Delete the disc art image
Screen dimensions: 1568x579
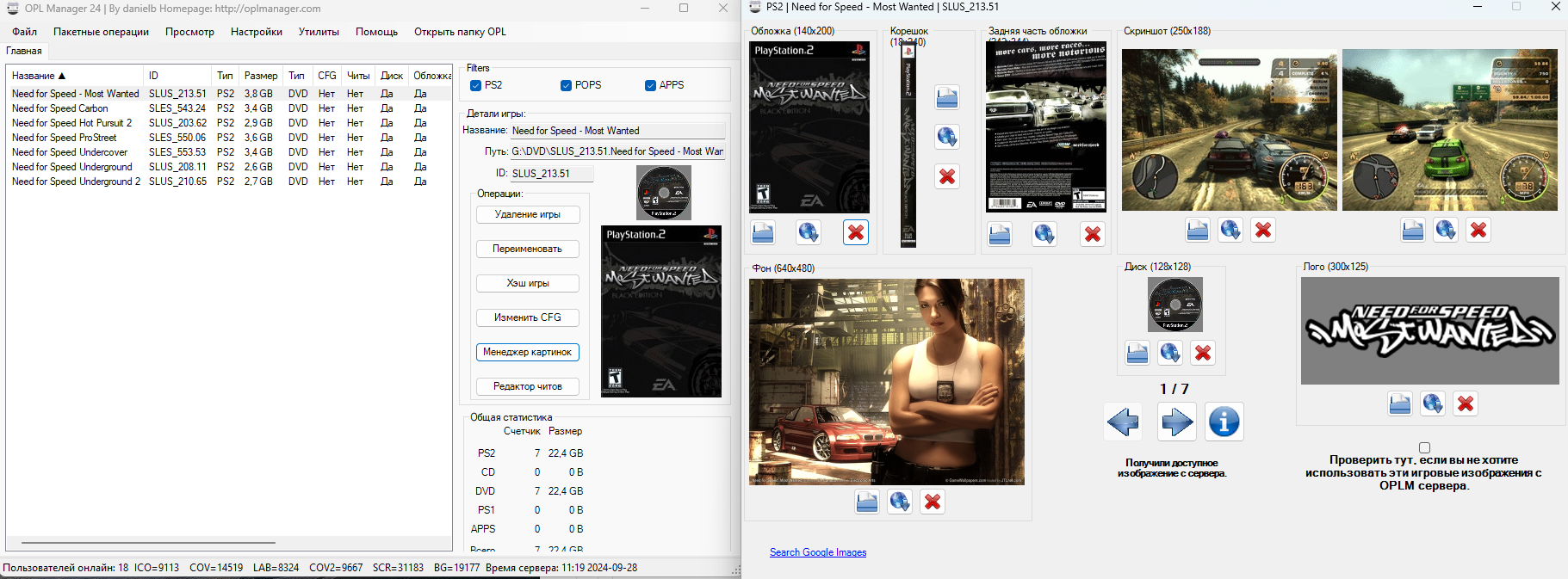[x=1203, y=353]
